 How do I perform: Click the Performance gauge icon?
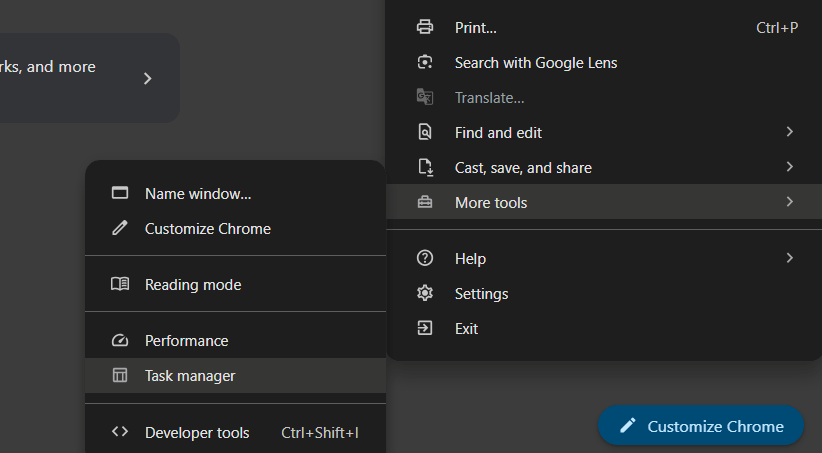point(120,341)
